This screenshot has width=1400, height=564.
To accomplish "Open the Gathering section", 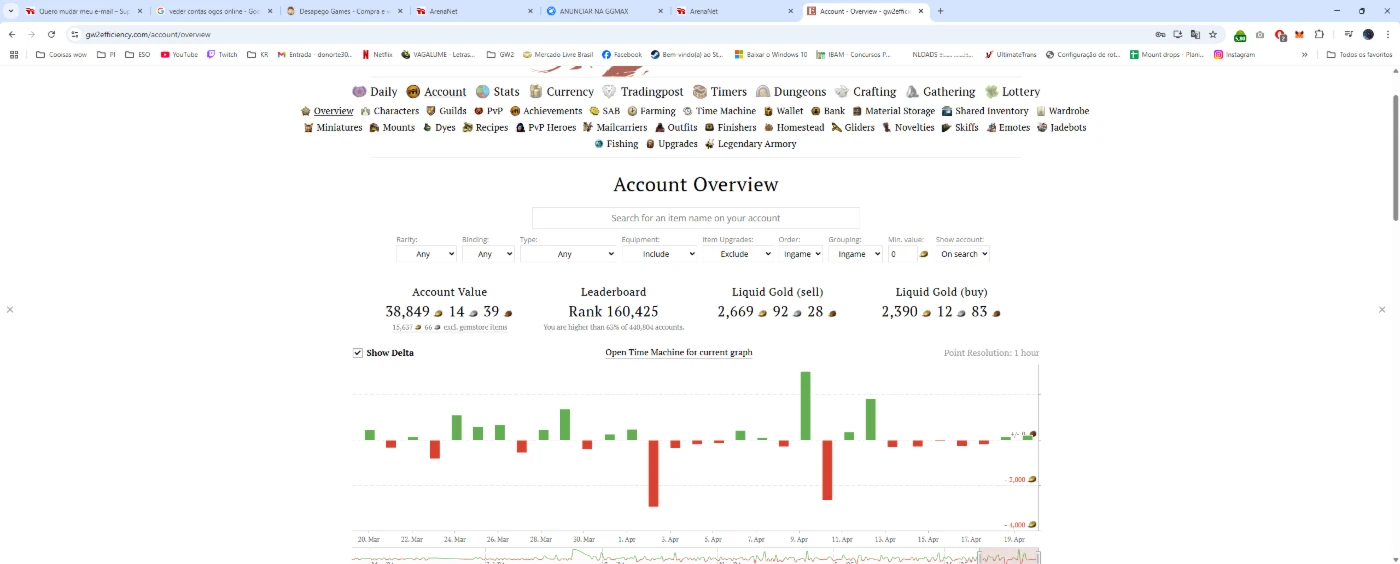I will click(x=940, y=91).
